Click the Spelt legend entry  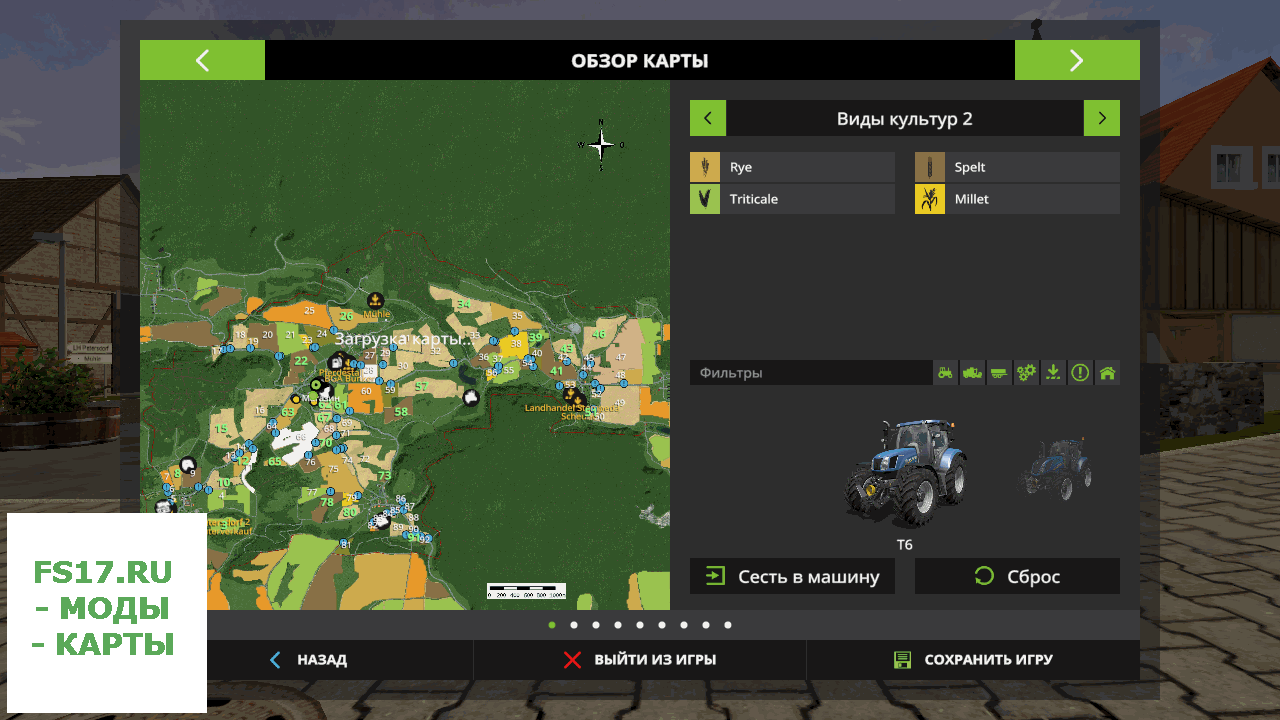pos(1017,167)
